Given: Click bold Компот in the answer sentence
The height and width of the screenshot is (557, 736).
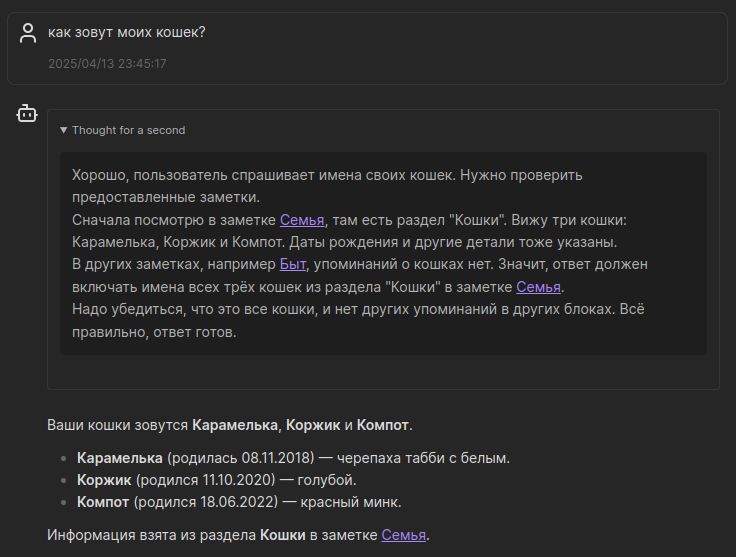Looking at the screenshot, I should [382, 425].
